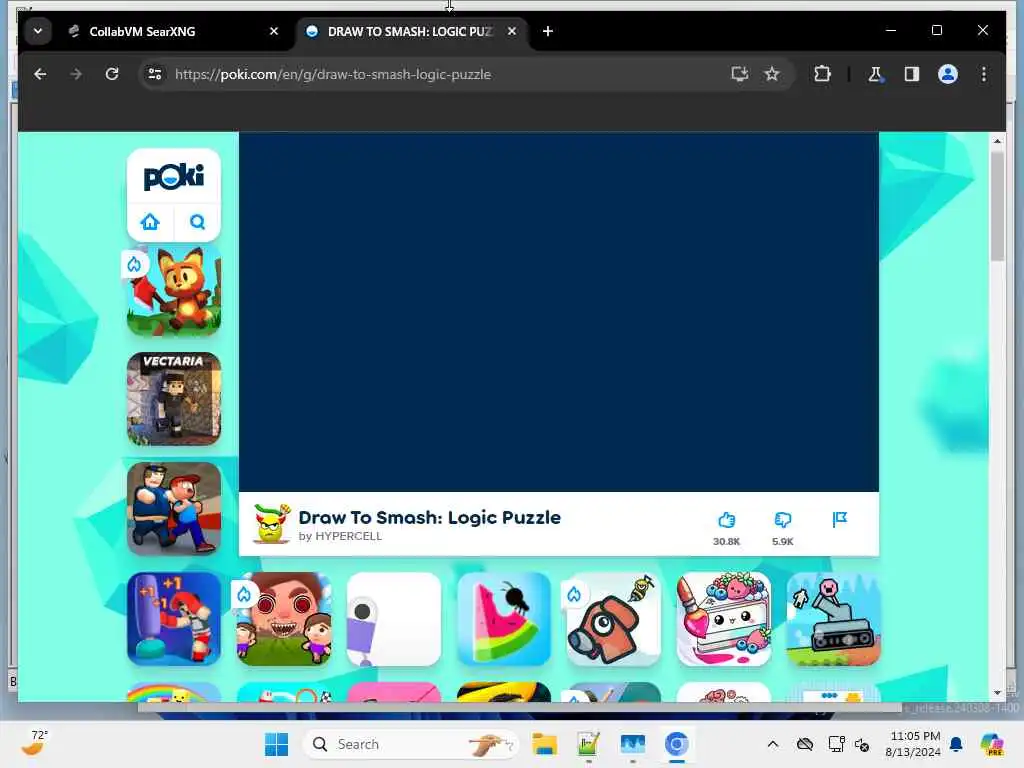Open the cop and robber game thumbnail
1024x768 pixels.
click(x=174, y=509)
